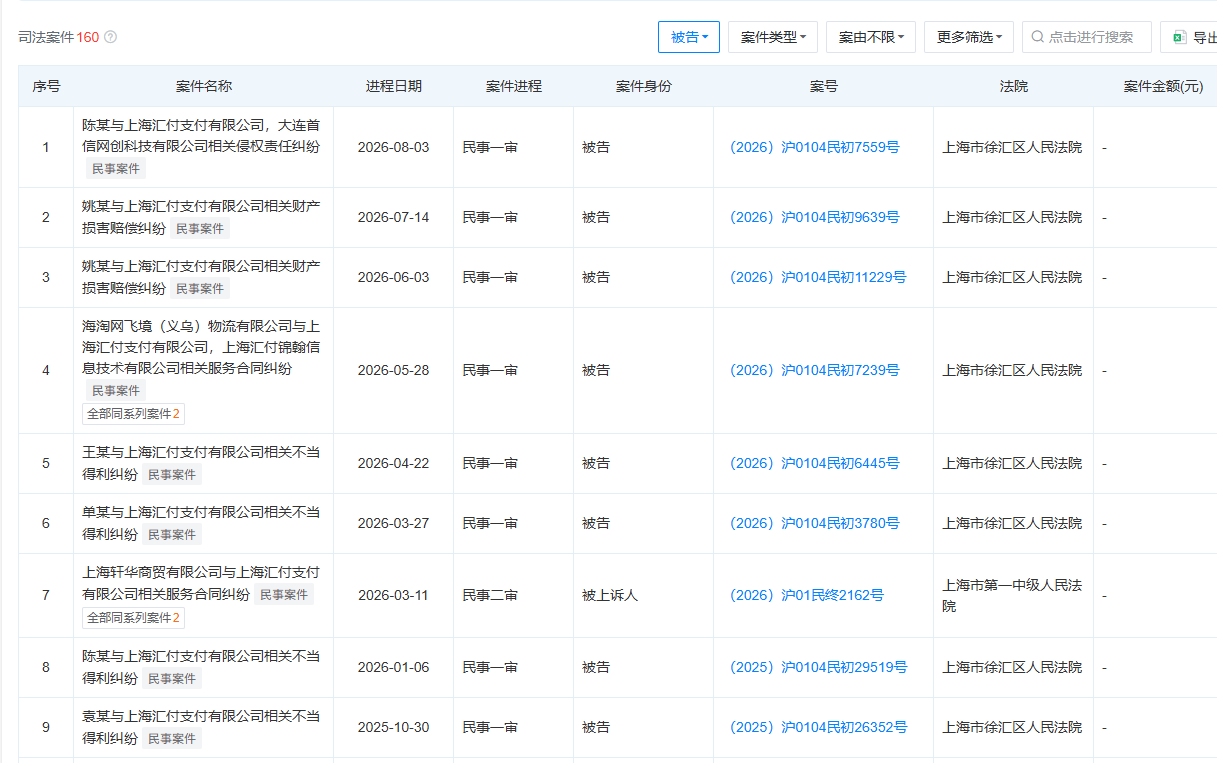The image size is (1217, 763).
Task: Click the date 2025-10-30
Action: point(393,727)
